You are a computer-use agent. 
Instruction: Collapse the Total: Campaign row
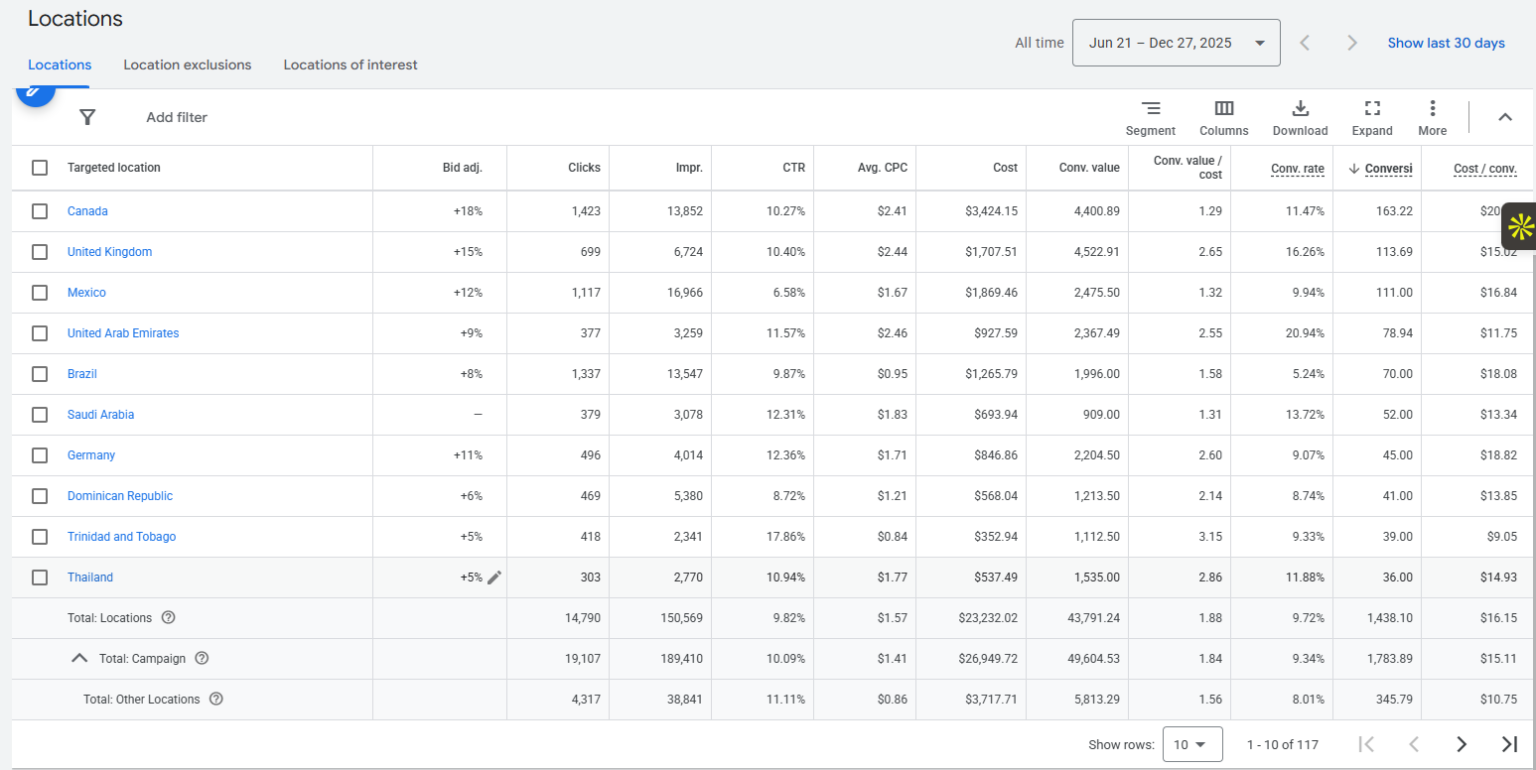tap(80, 658)
